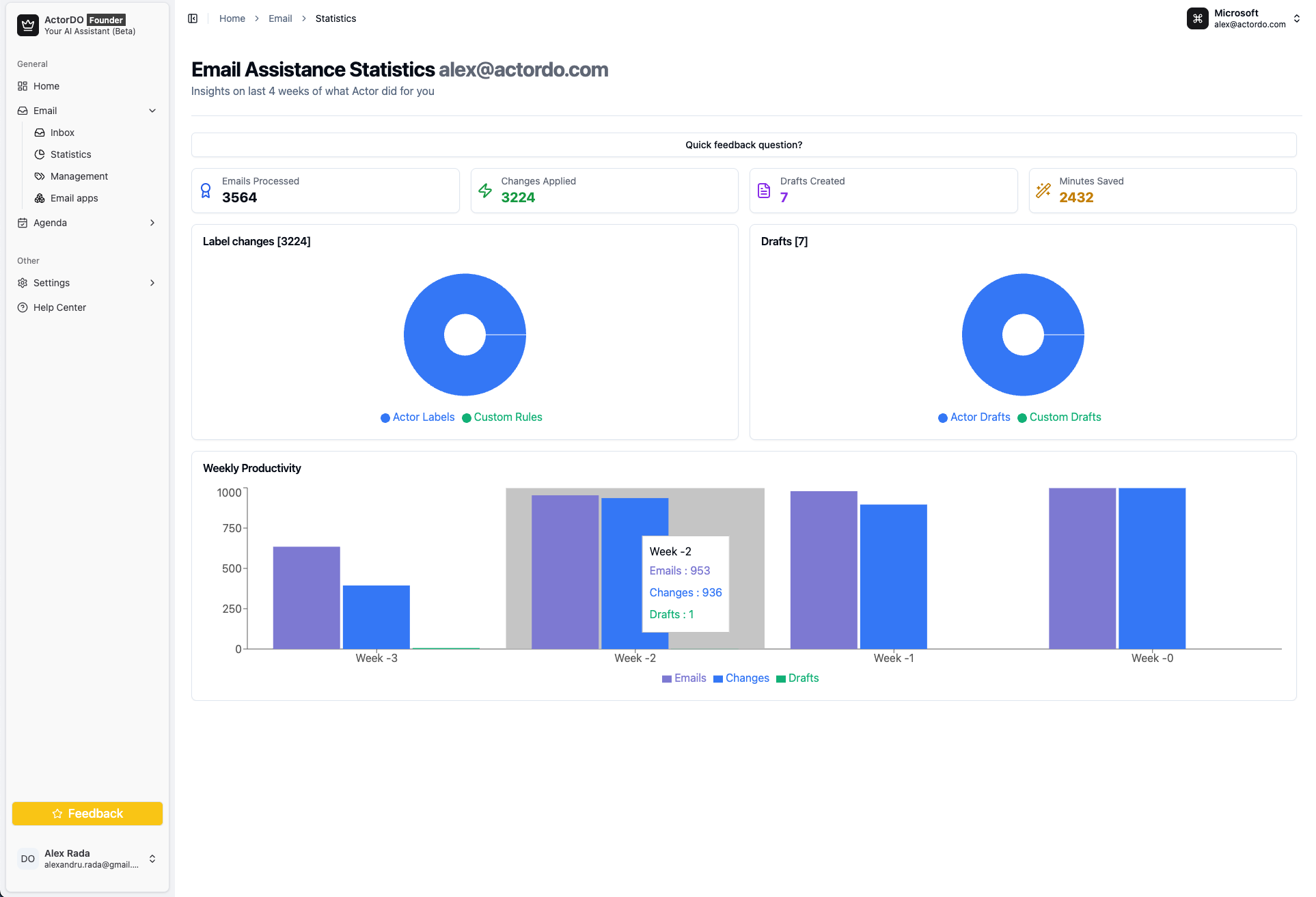Click the DO avatar for Alex Rada
1316x897 pixels.
click(28, 859)
